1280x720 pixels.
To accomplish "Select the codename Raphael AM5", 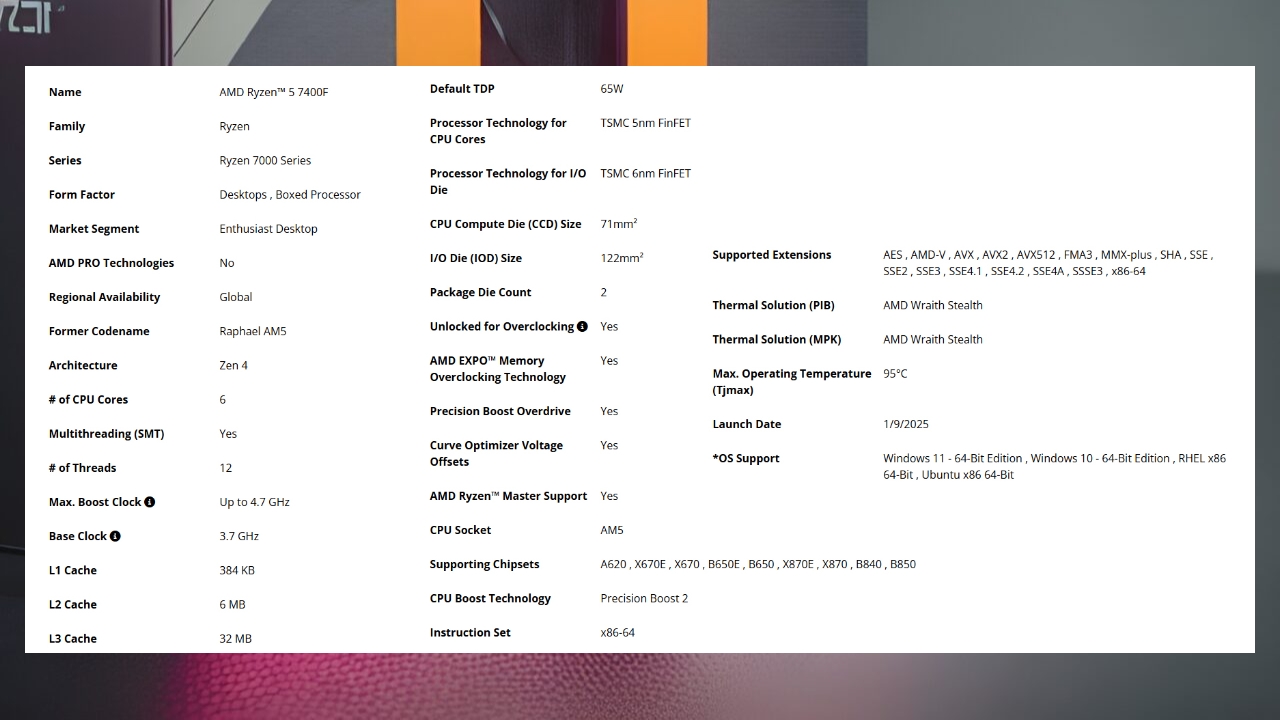I will click(x=253, y=331).
